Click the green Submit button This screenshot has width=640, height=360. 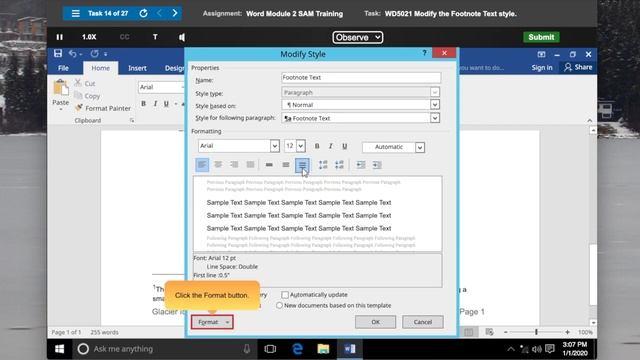point(541,37)
